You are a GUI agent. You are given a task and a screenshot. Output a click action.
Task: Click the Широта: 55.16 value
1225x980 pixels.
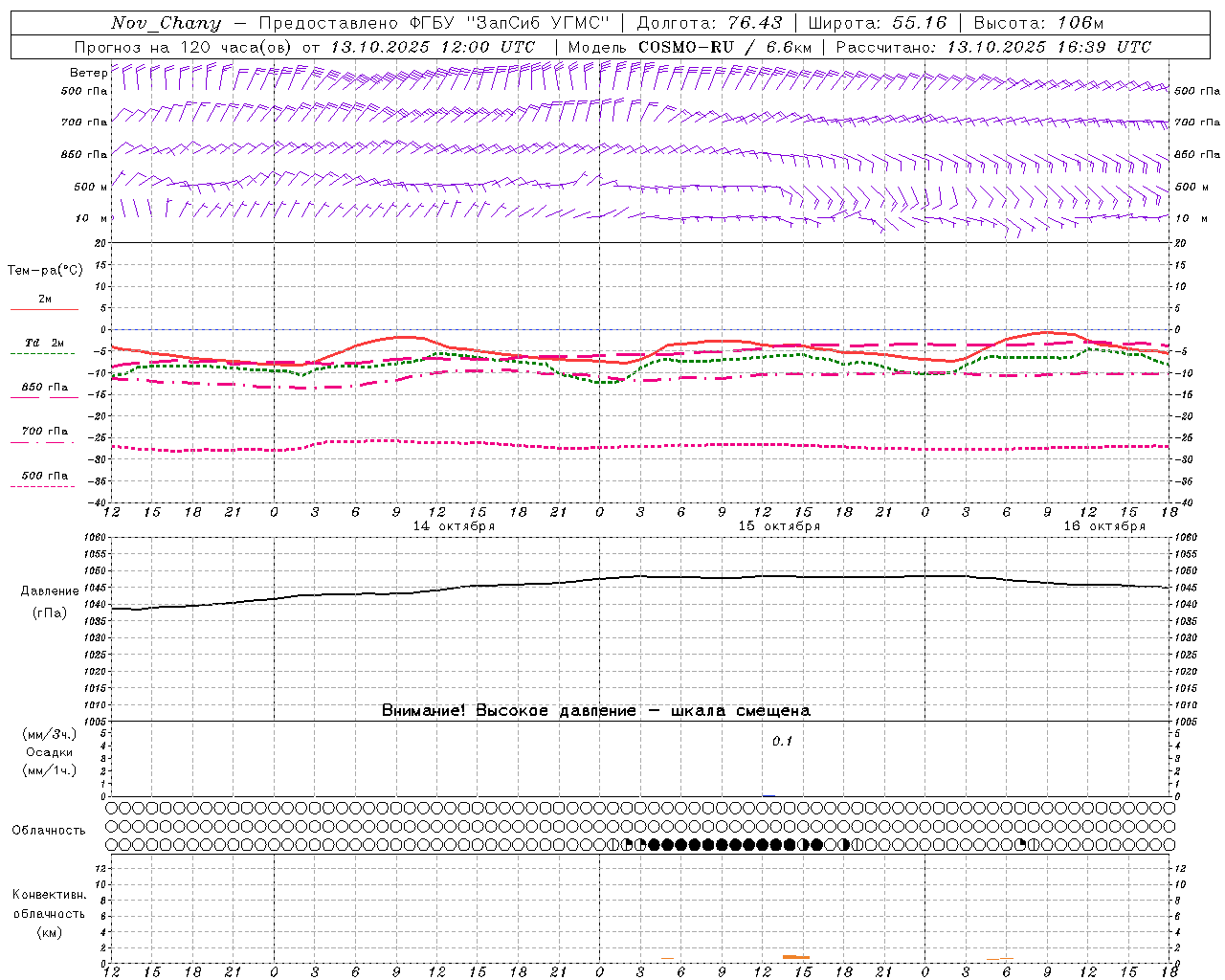tap(877, 23)
